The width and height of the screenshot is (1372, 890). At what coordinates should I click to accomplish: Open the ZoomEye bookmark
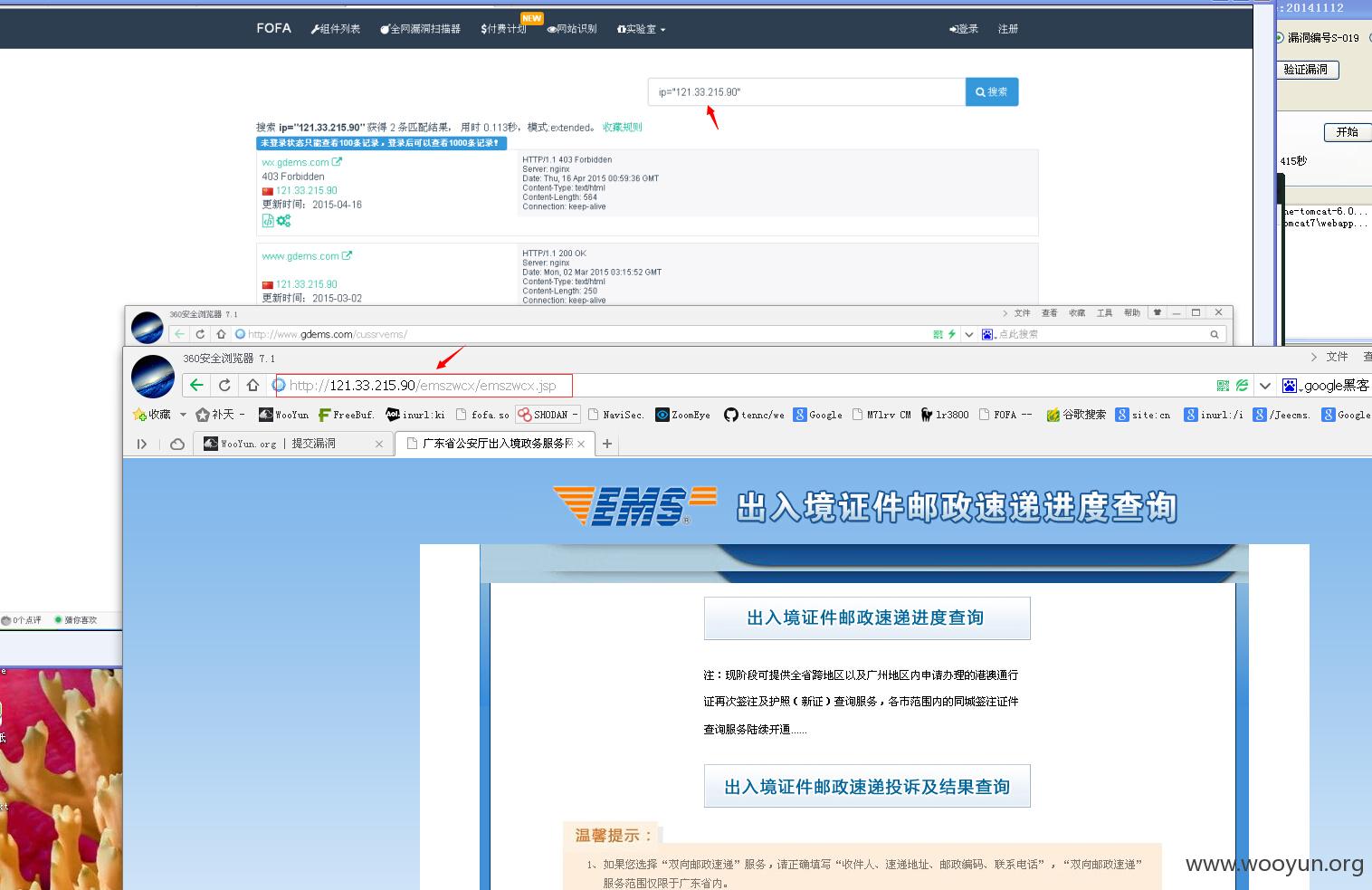683,415
